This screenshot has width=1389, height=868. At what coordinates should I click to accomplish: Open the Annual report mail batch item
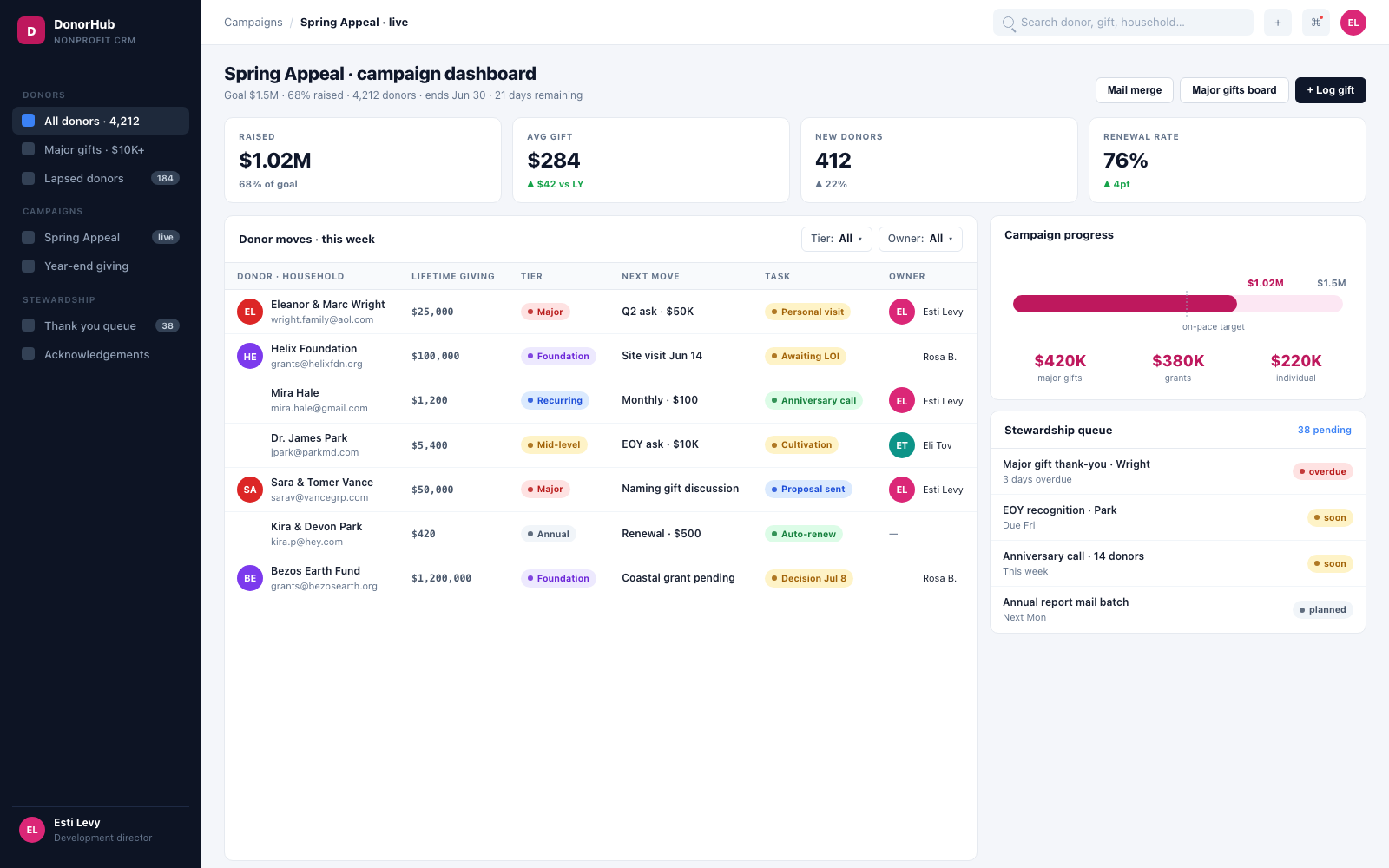(x=1178, y=609)
